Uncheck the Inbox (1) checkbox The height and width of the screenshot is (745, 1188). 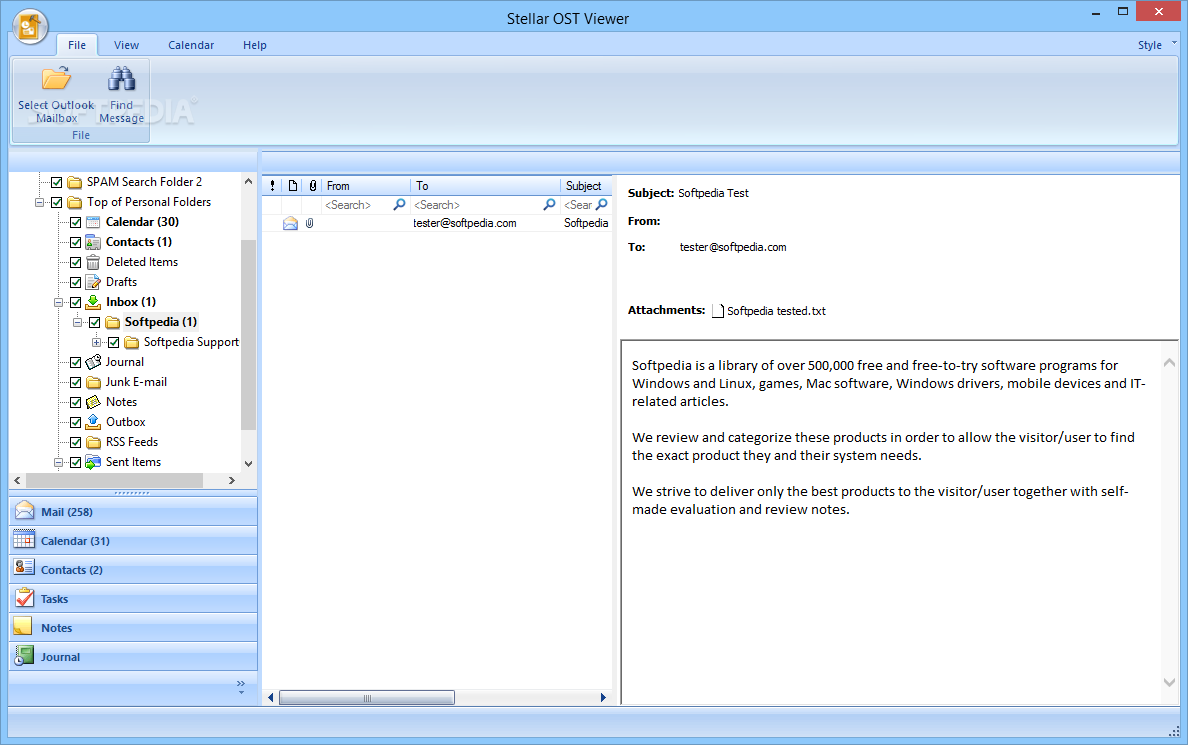click(76, 302)
